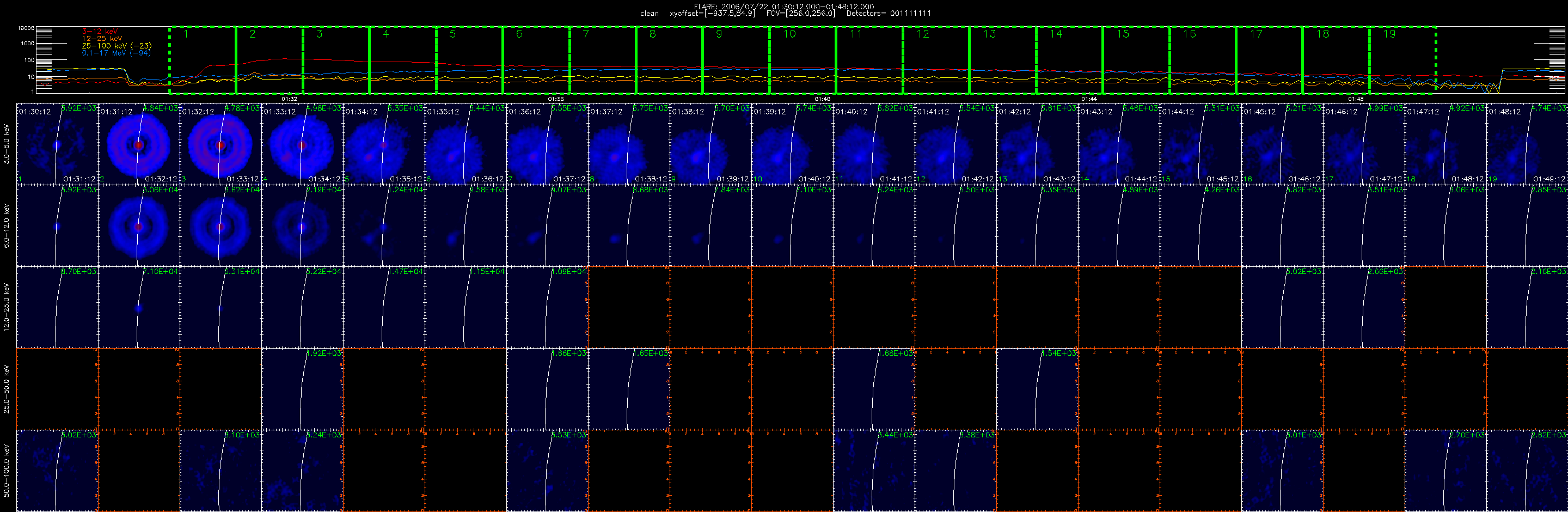The image size is (1568, 512).
Task: Open the 50.0-100.0 keV image in column 01:32:12
Action: tap(220, 471)
